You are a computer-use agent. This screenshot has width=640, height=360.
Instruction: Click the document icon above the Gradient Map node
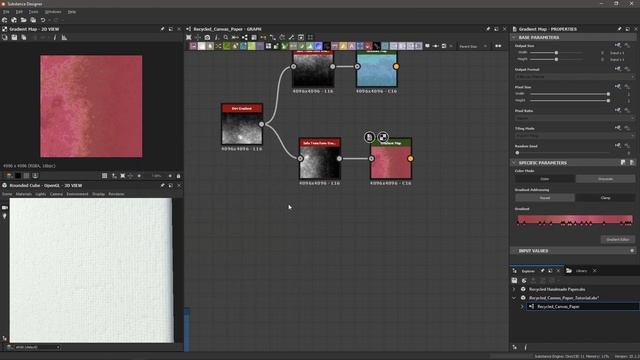tap(369, 137)
